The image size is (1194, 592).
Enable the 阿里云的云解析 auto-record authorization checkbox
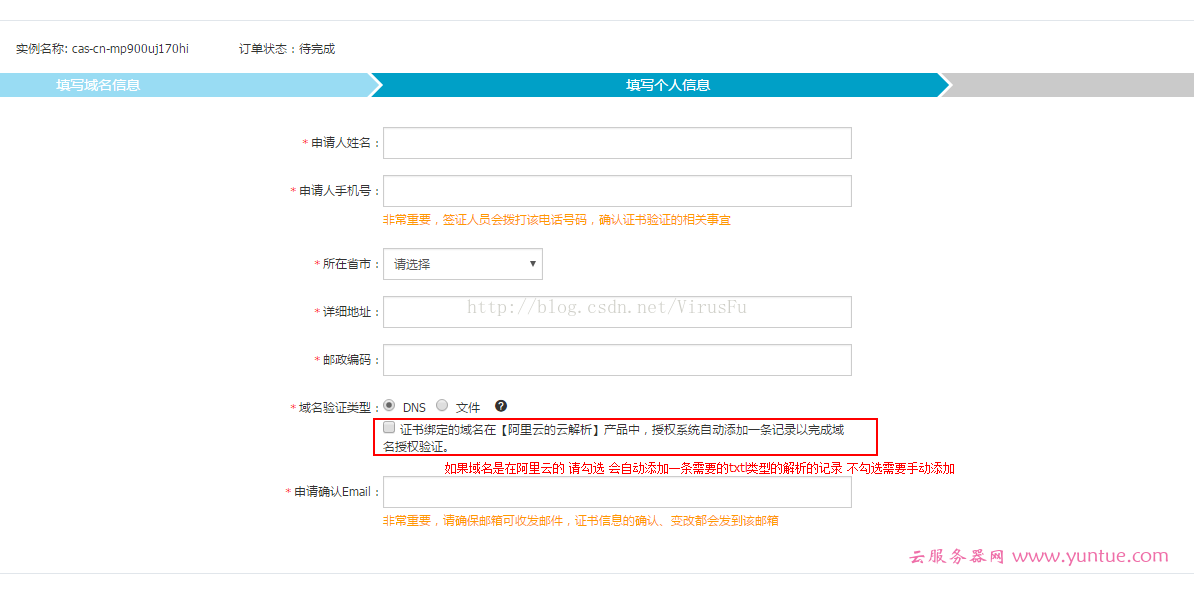[389, 426]
